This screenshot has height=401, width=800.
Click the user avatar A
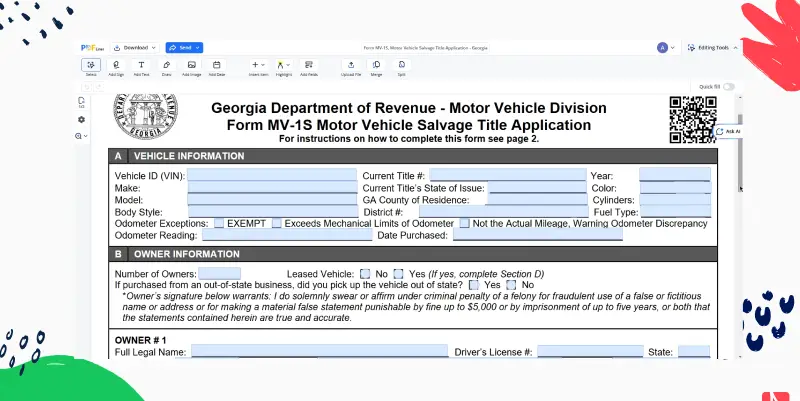pos(662,47)
